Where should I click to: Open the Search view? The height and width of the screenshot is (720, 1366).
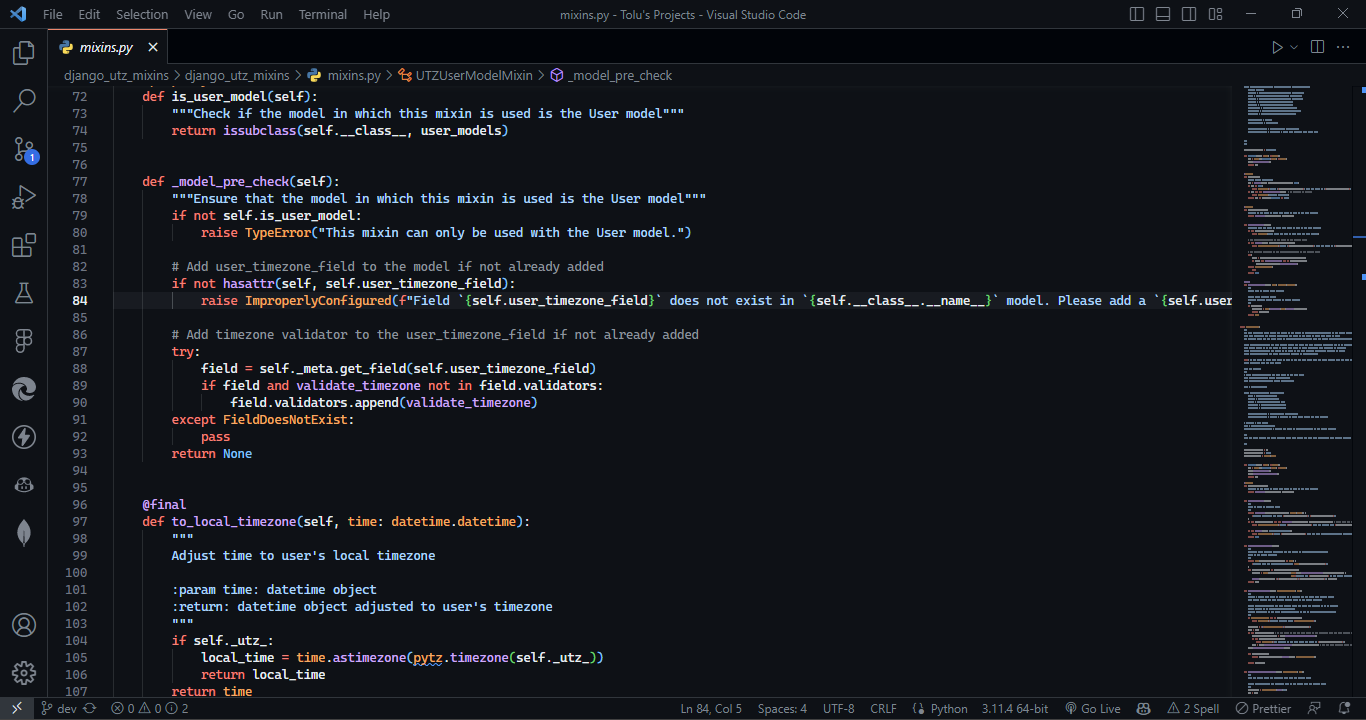click(24, 101)
